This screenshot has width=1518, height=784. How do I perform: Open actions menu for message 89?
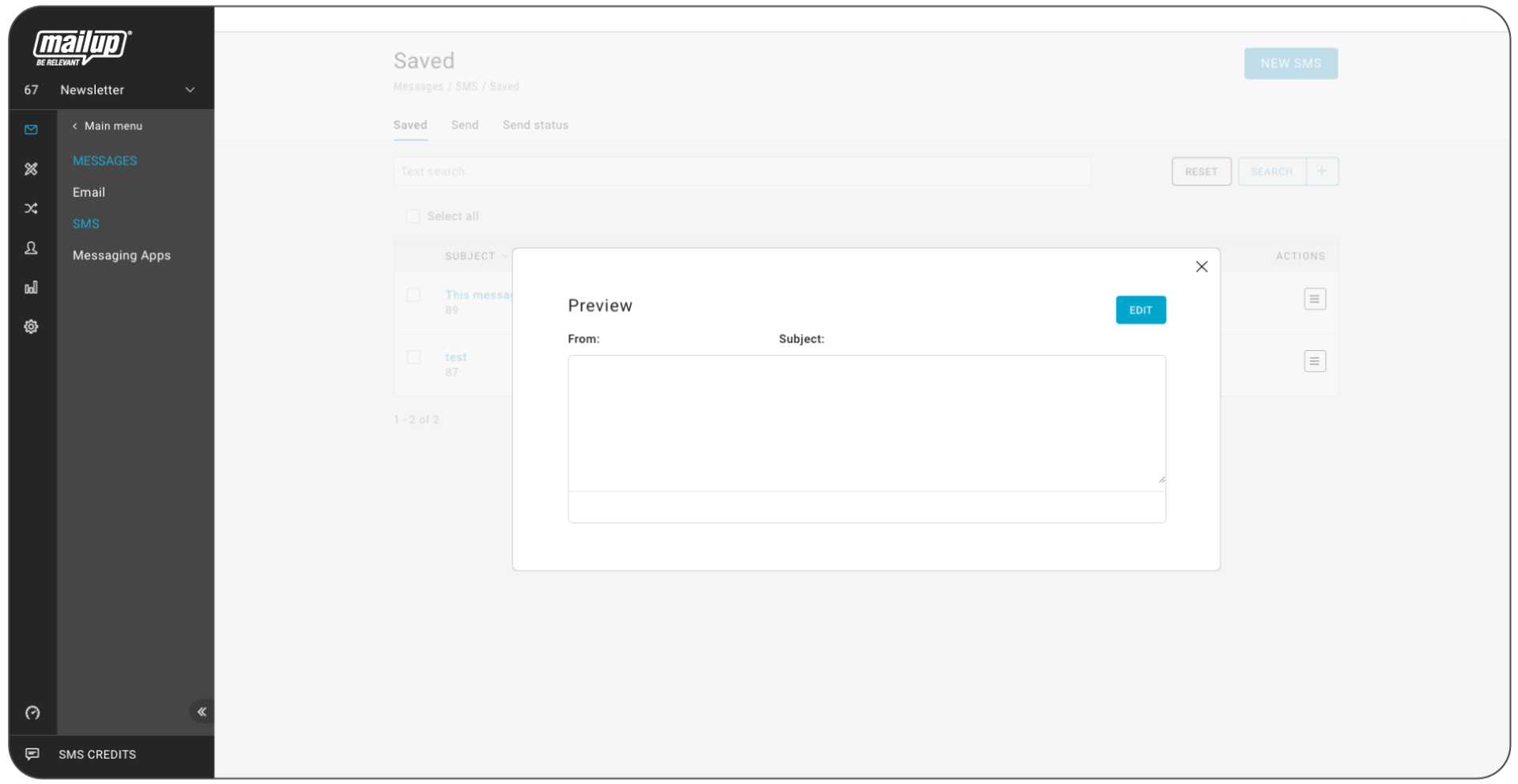click(1315, 299)
